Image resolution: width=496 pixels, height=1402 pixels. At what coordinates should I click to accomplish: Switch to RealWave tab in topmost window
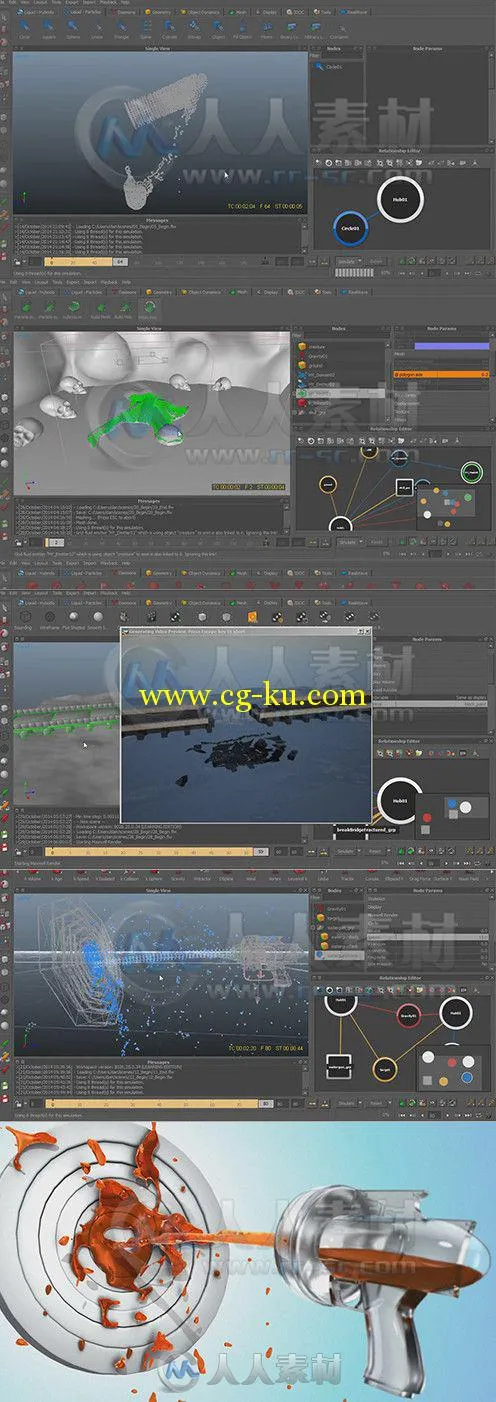(353, 11)
